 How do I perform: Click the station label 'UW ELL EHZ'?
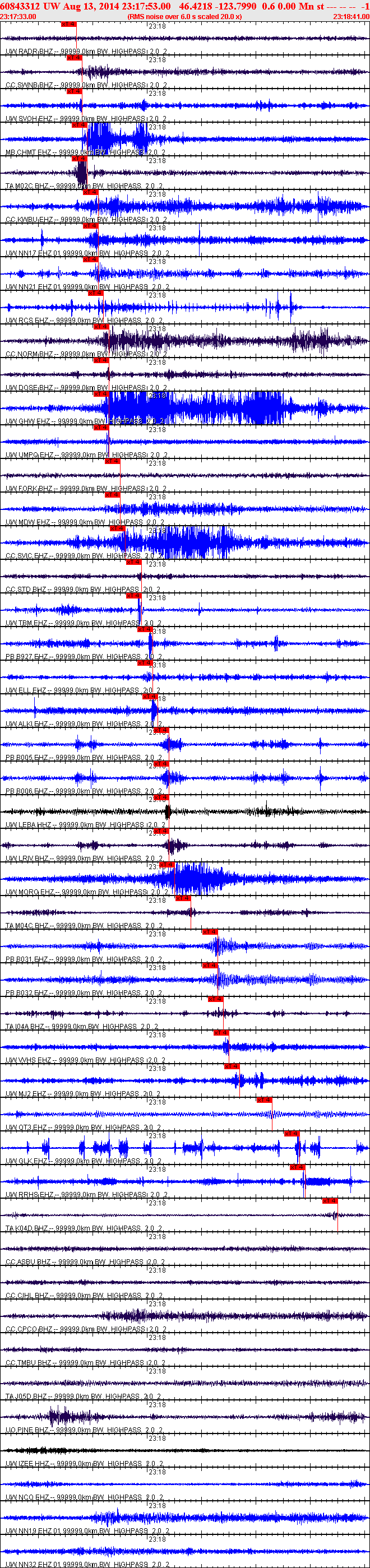[x=26, y=691]
